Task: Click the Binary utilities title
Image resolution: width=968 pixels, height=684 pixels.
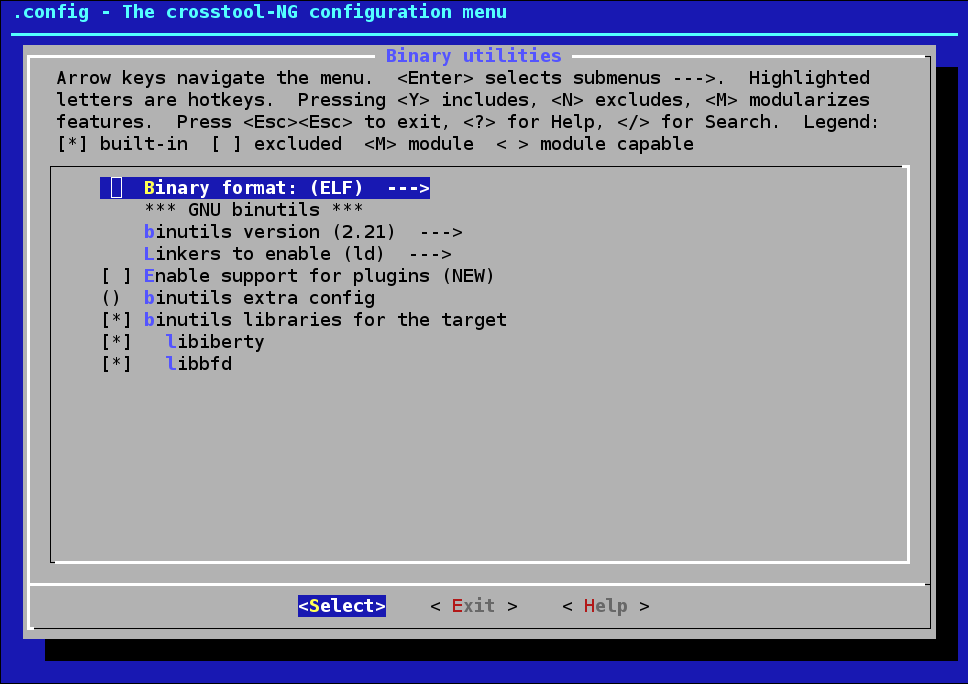Action: 474,56
